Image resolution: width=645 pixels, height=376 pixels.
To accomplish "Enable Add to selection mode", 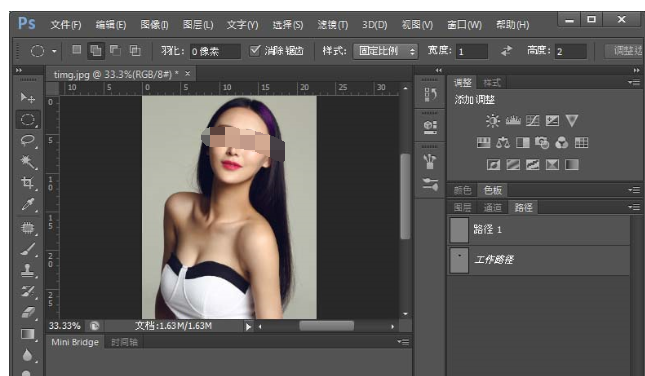I will (95, 51).
